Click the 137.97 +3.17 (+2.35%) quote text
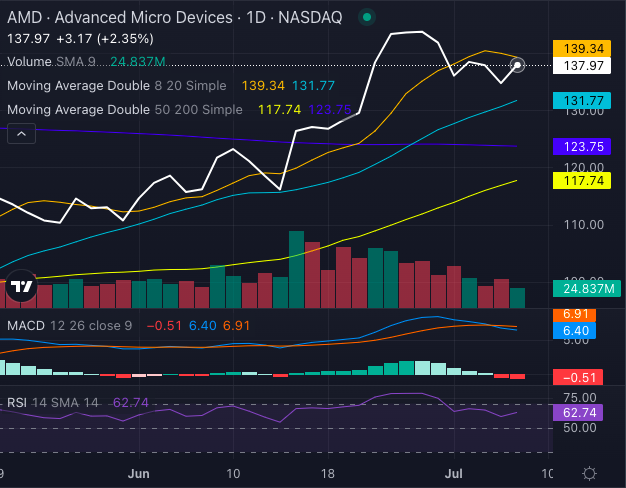626x488 pixels. pos(80,39)
